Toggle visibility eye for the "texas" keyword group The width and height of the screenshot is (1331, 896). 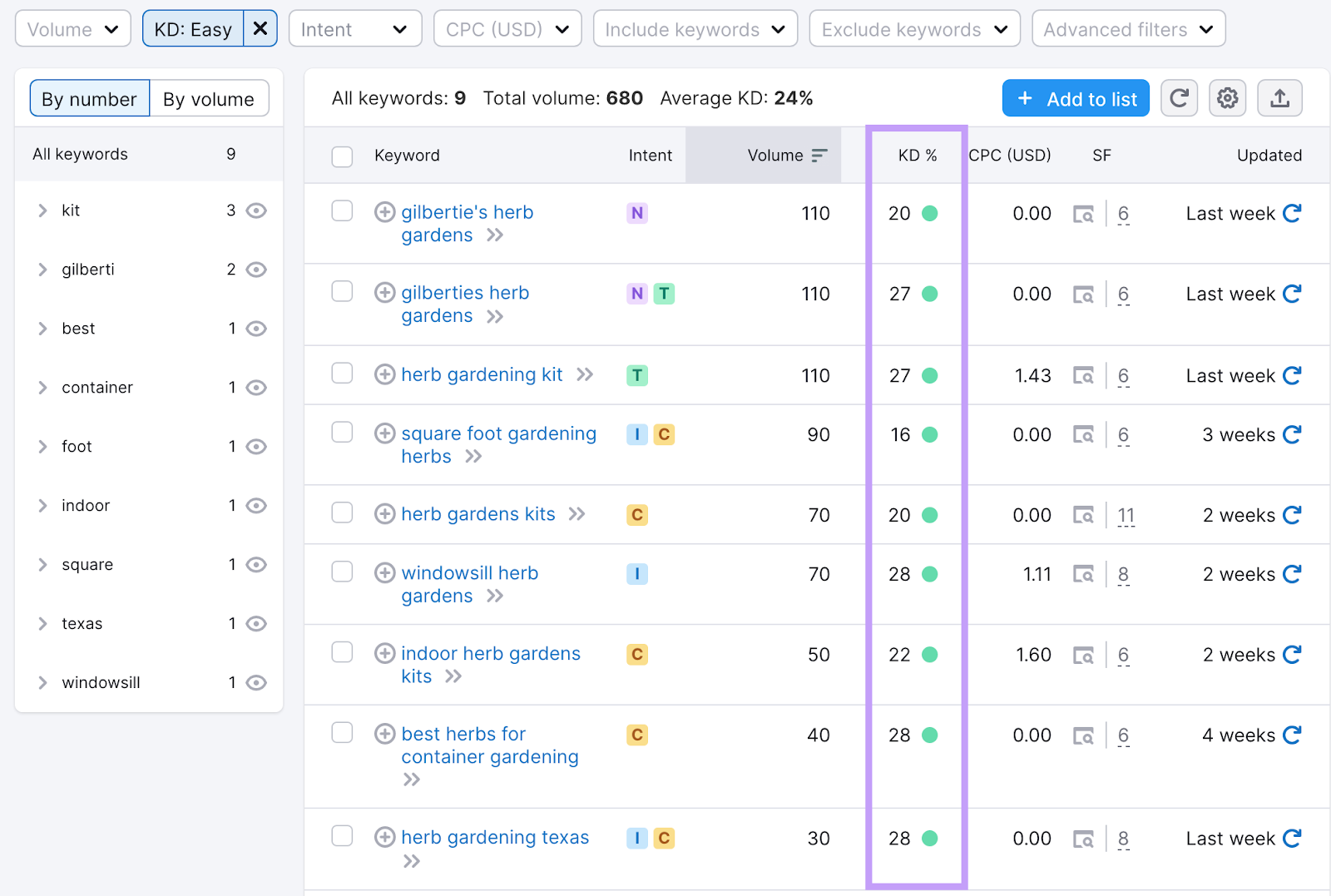(x=256, y=623)
